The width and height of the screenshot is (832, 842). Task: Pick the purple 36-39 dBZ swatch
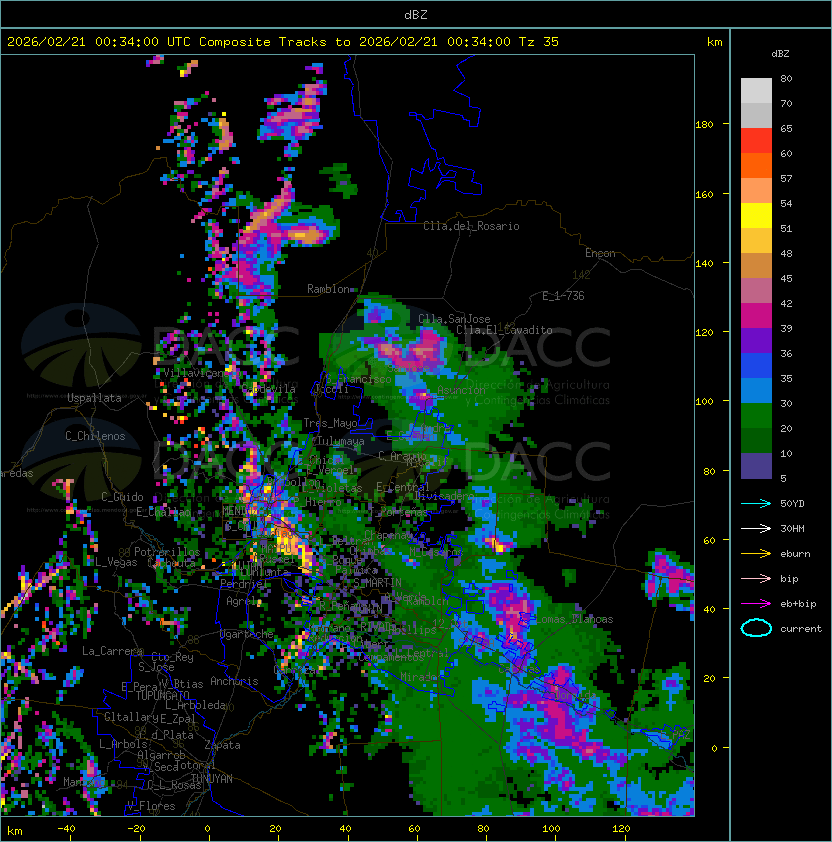pos(756,340)
